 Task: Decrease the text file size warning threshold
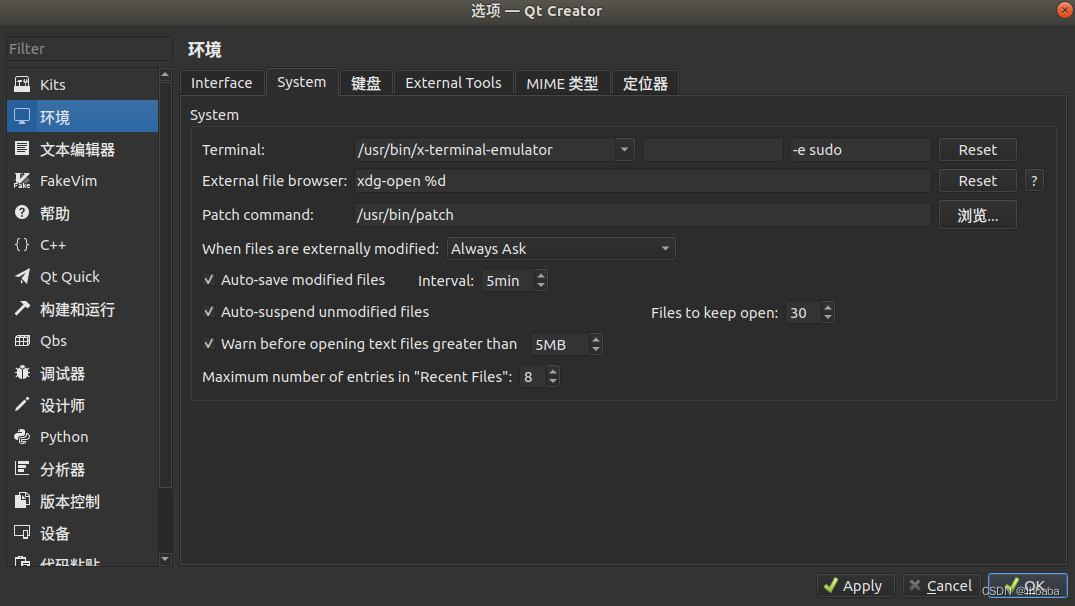(596, 349)
